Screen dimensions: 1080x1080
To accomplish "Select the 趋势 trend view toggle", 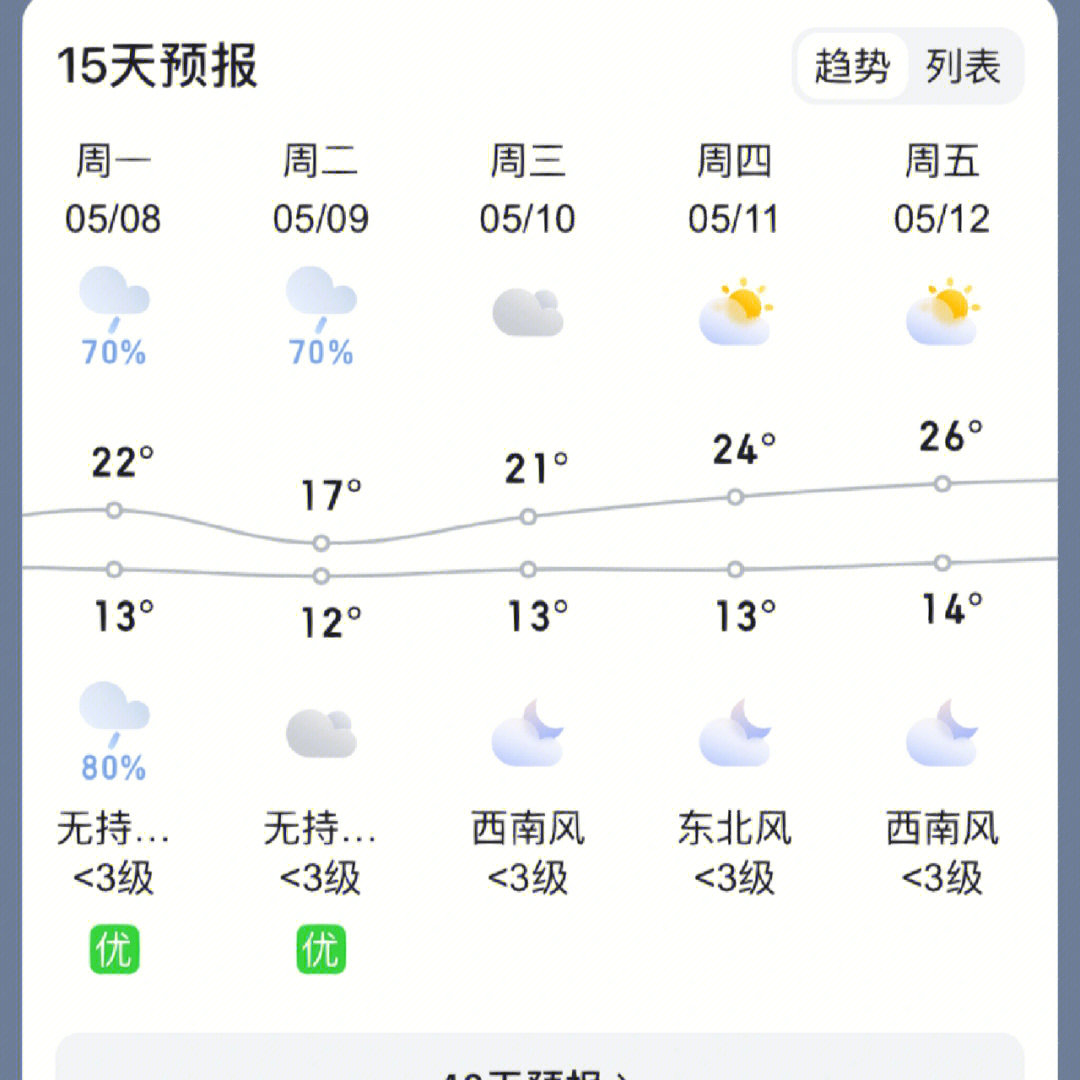I will click(852, 66).
